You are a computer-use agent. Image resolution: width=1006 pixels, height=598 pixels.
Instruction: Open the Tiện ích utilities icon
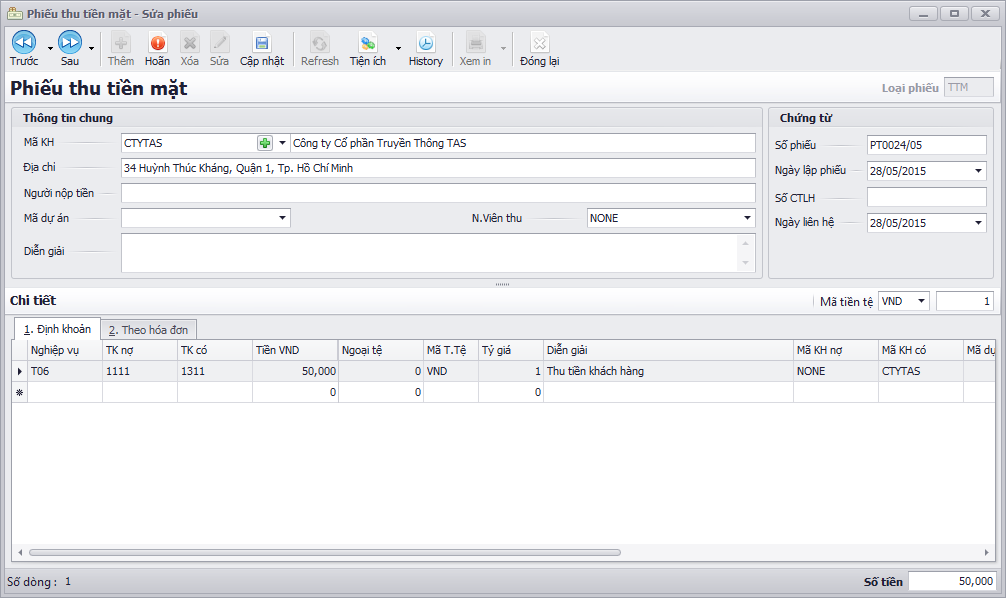368,43
